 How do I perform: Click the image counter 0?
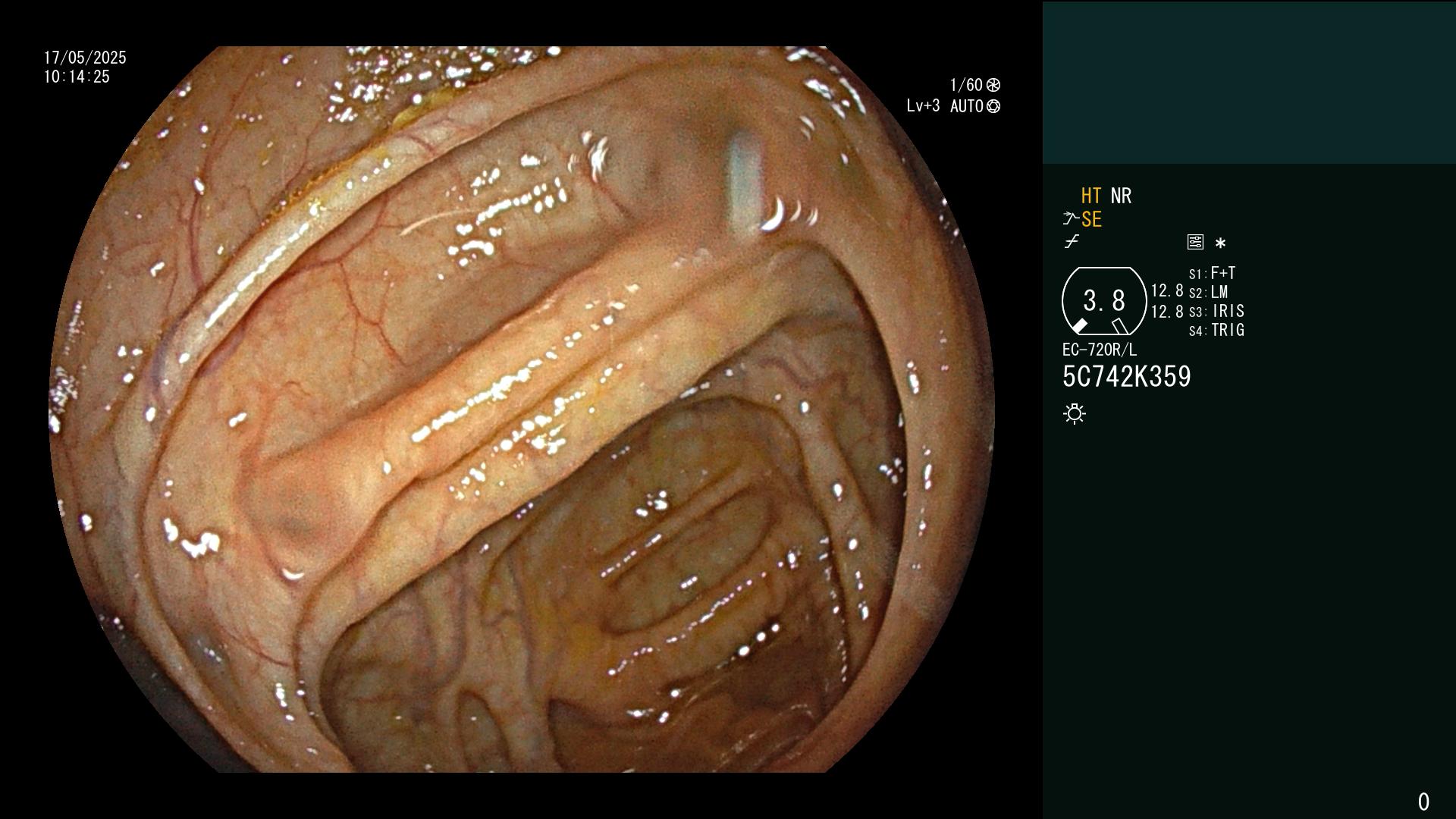pyautogui.click(x=1423, y=802)
